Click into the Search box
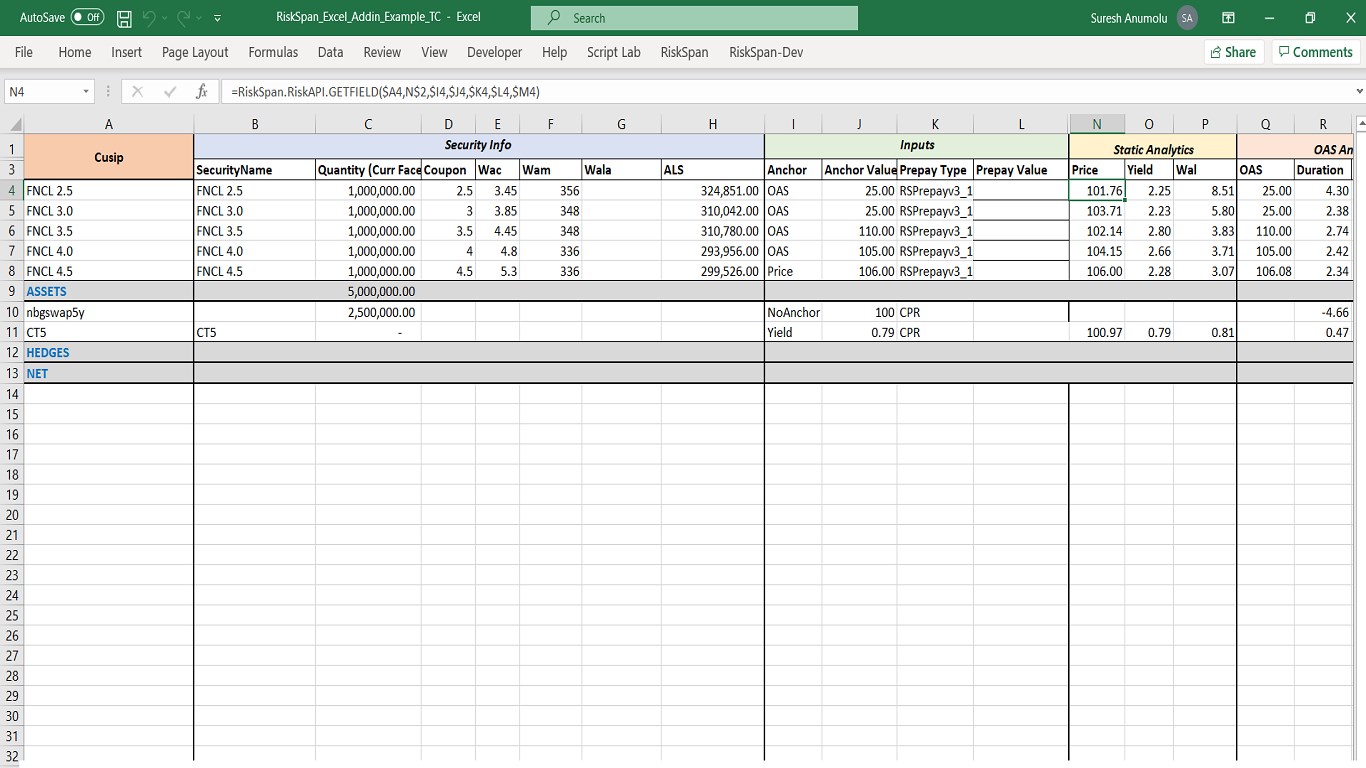Screen dimensions: 1366x768 (x=694, y=18)
